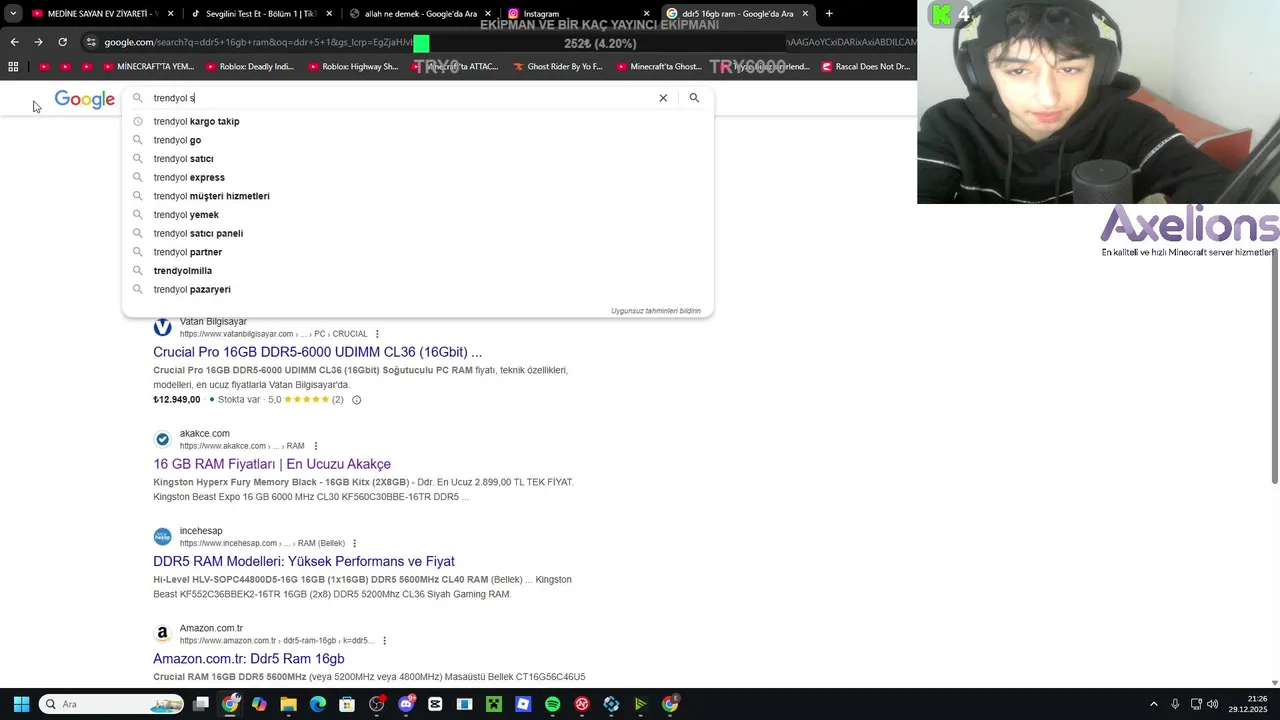Image resolution: width=1280 pixels, height=720 pixels.
Task: Click into the Google search input field
Action: pyautogui.click(x=400, y=98)
